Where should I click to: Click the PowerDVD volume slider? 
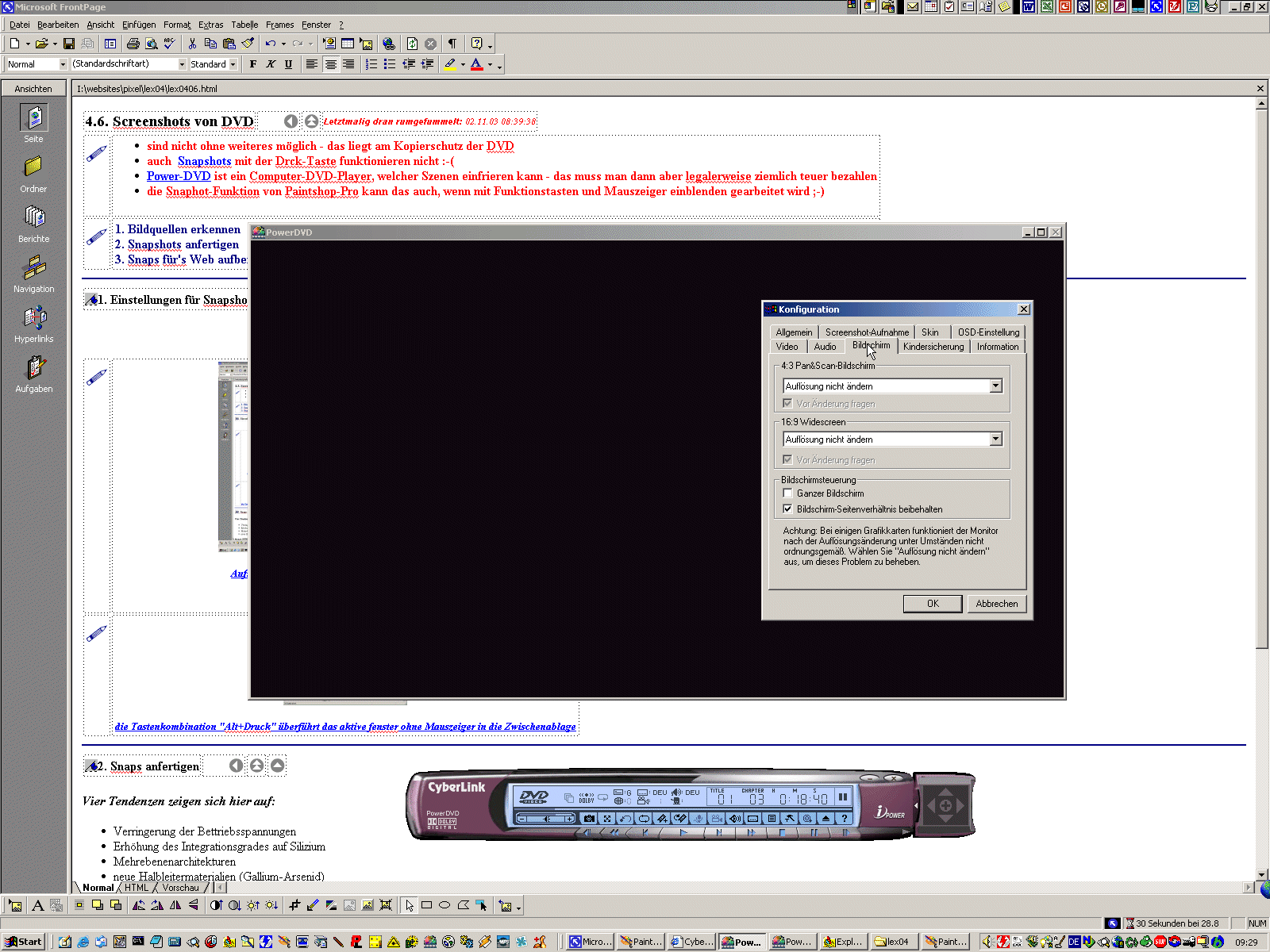(x=546, y=818)
